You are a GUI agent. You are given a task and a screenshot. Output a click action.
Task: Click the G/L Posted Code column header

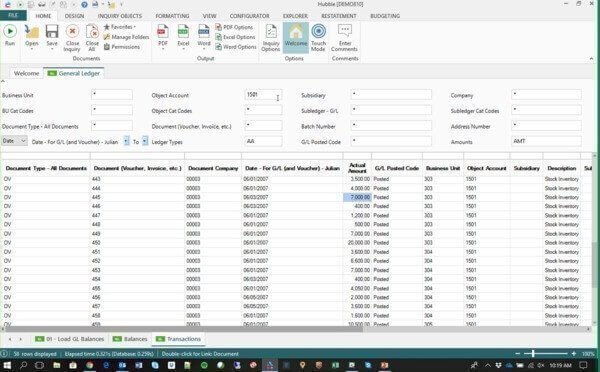[x=397, y=168]
